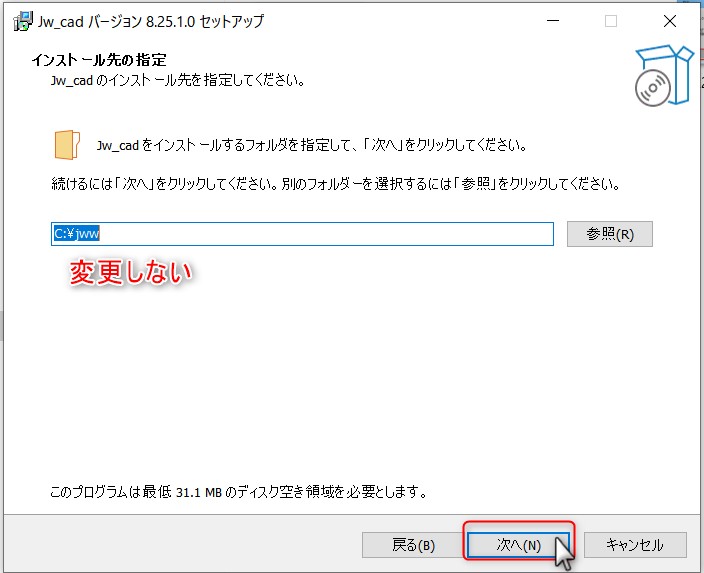Minimize the Jw_cad setup window
The width and height of the screenshot is (704, 573).
coord(553,21)
